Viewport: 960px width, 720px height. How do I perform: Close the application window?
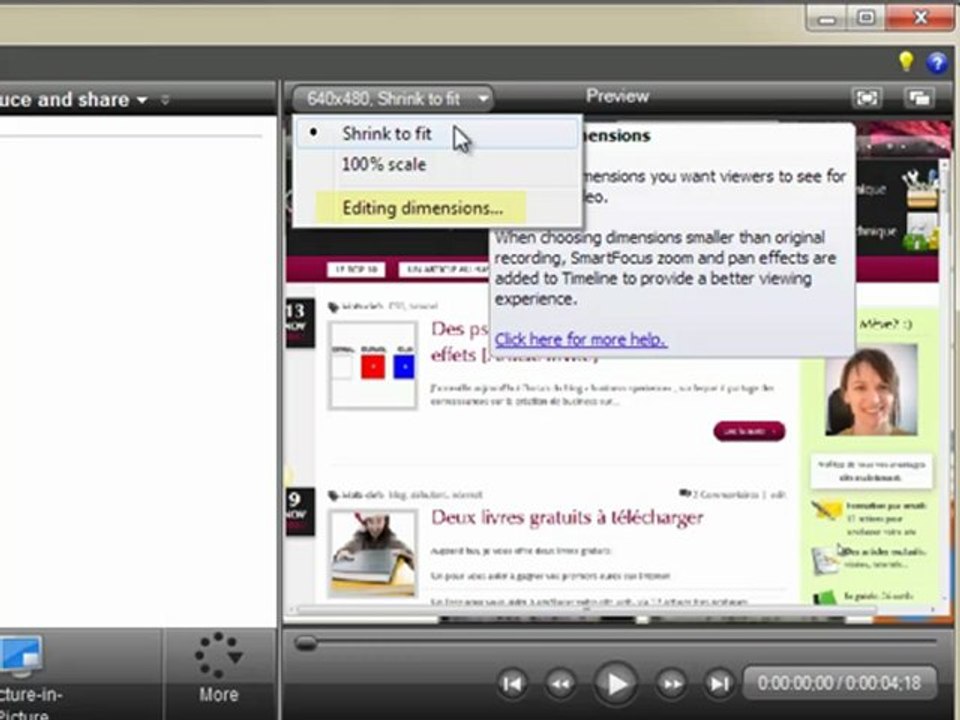920,17
